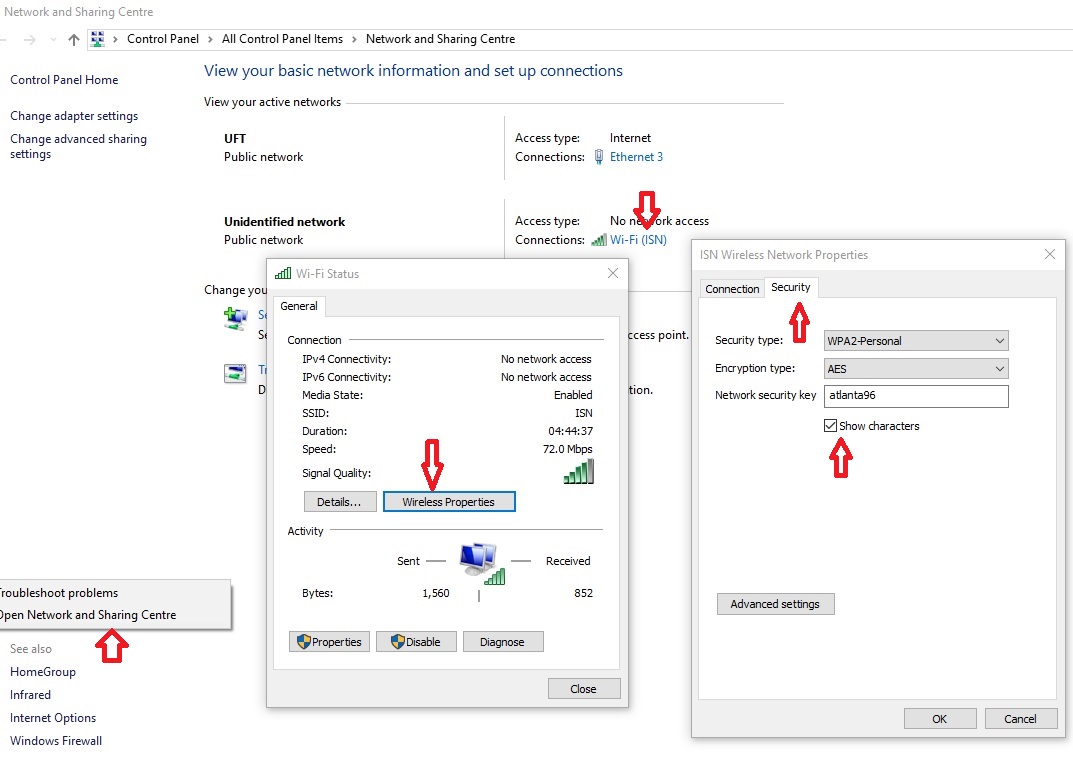This screenshot has height=768, width=1073.
Task: Open Change adapter settings
Action: [73, 115]
